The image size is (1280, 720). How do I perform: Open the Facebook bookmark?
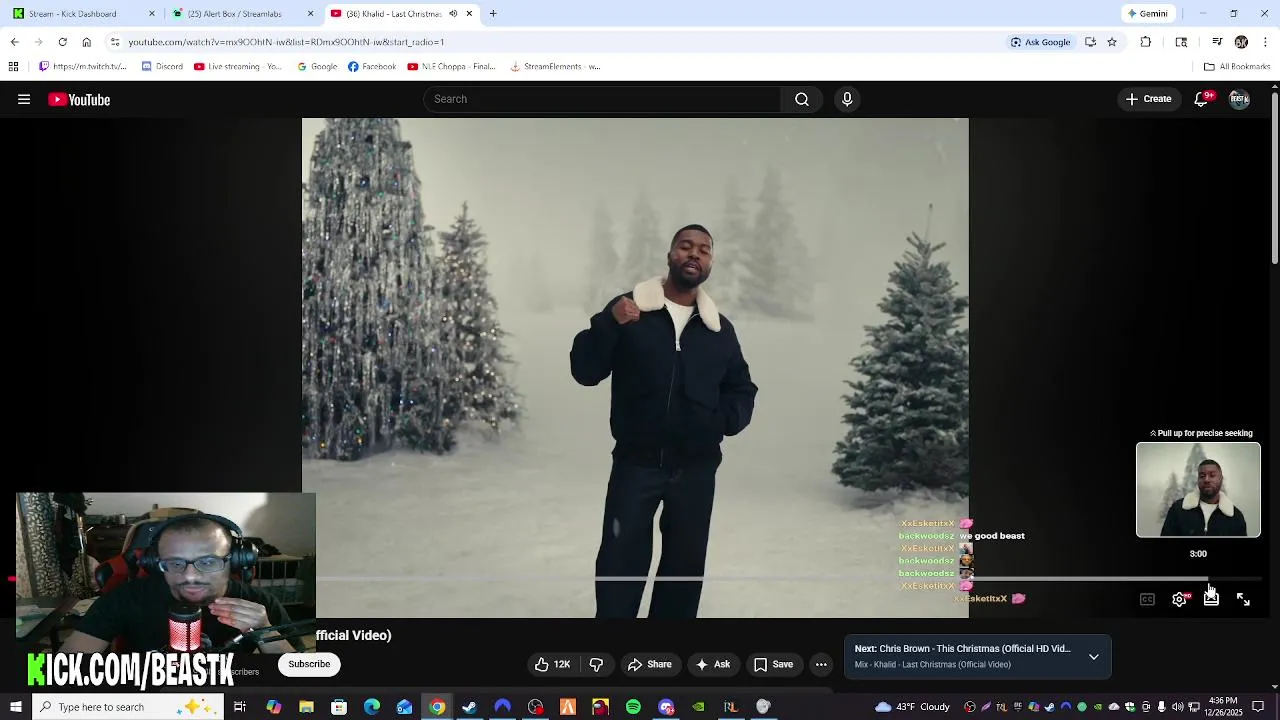pos(372,67)
